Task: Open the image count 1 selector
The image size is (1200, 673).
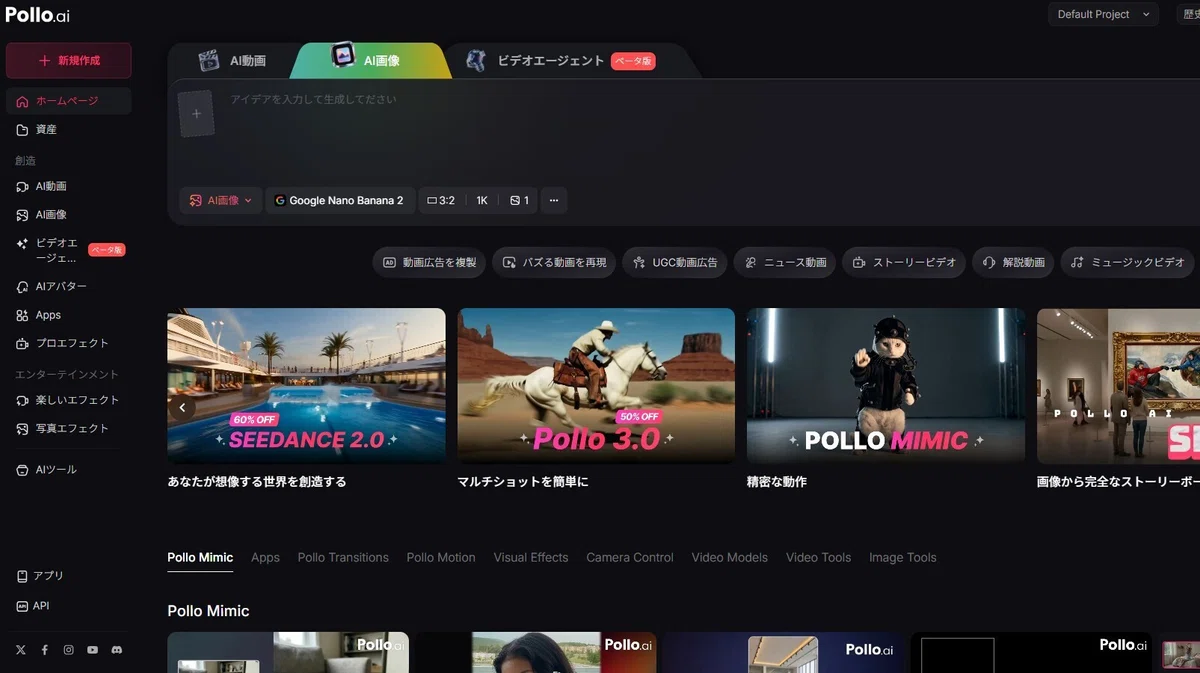Action: point(519,201)
